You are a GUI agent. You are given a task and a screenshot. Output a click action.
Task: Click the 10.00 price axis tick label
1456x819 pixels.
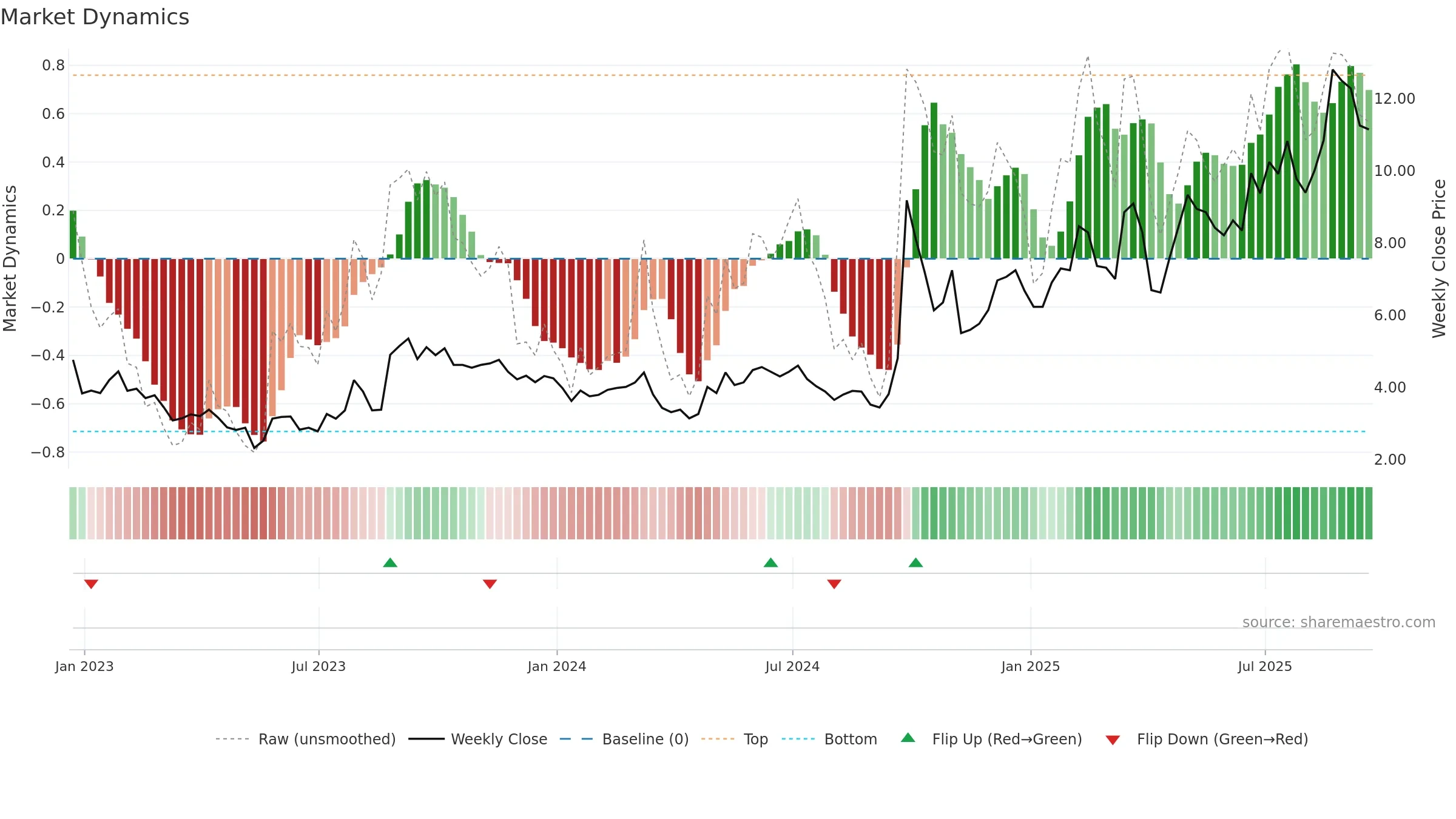pos(1395,170)
